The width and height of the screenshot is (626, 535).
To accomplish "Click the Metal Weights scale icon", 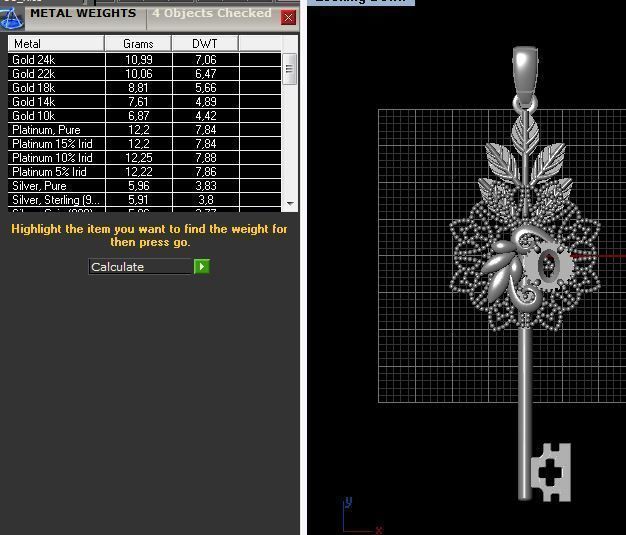I will coord(11,17).
